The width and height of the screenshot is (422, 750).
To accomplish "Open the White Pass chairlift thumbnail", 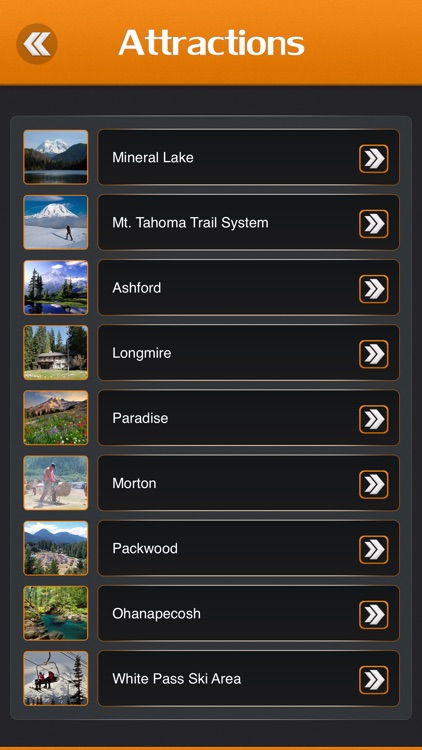I will [x=56, y=678].
